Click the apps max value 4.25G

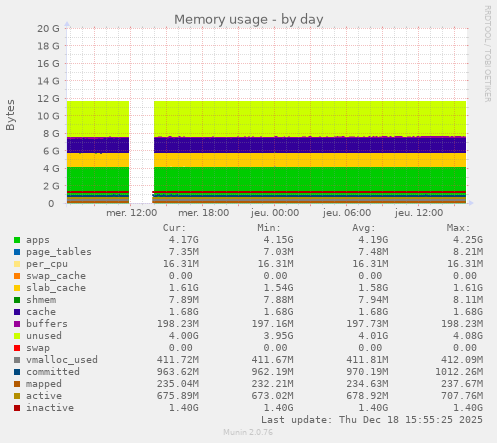coord(468,240)
